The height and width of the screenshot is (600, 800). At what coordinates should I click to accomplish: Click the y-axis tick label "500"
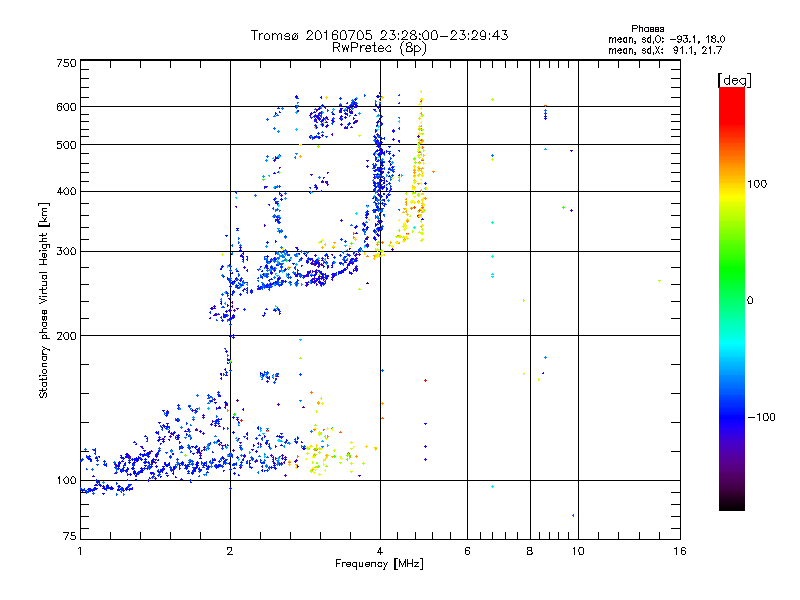(x=66, y=145)
